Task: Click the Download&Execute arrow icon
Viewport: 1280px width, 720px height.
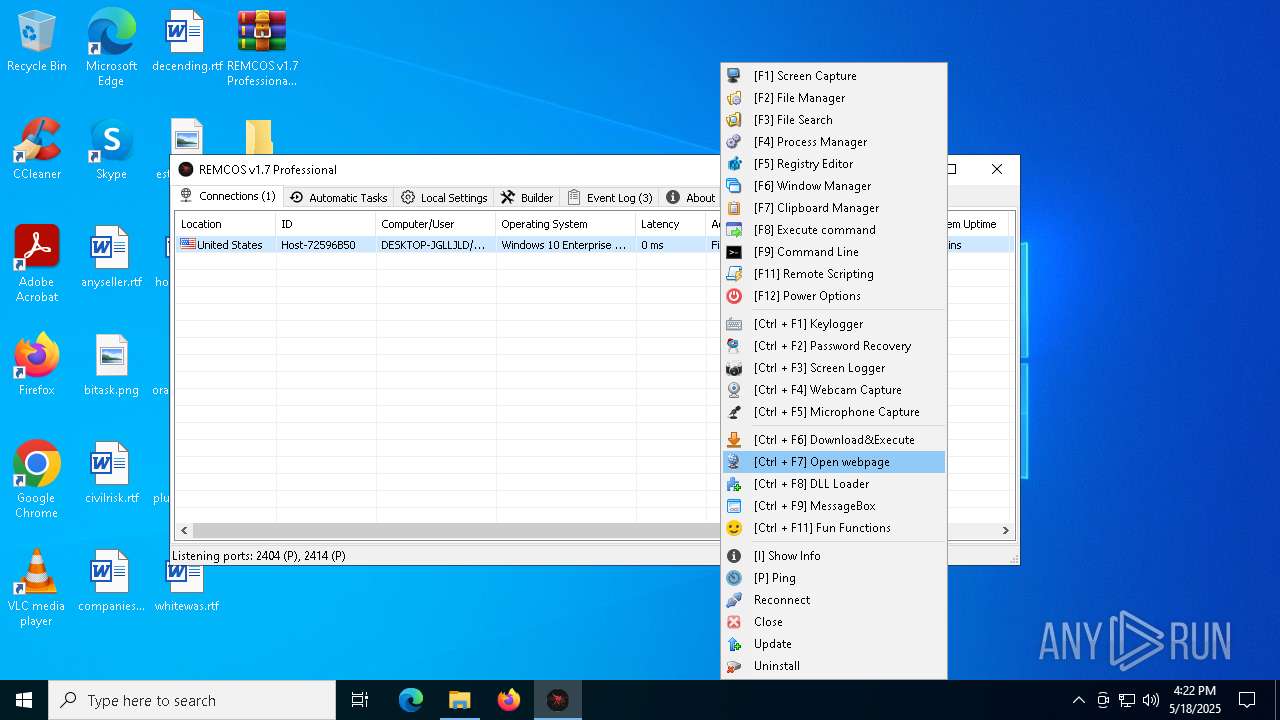Action: (734, 440)
